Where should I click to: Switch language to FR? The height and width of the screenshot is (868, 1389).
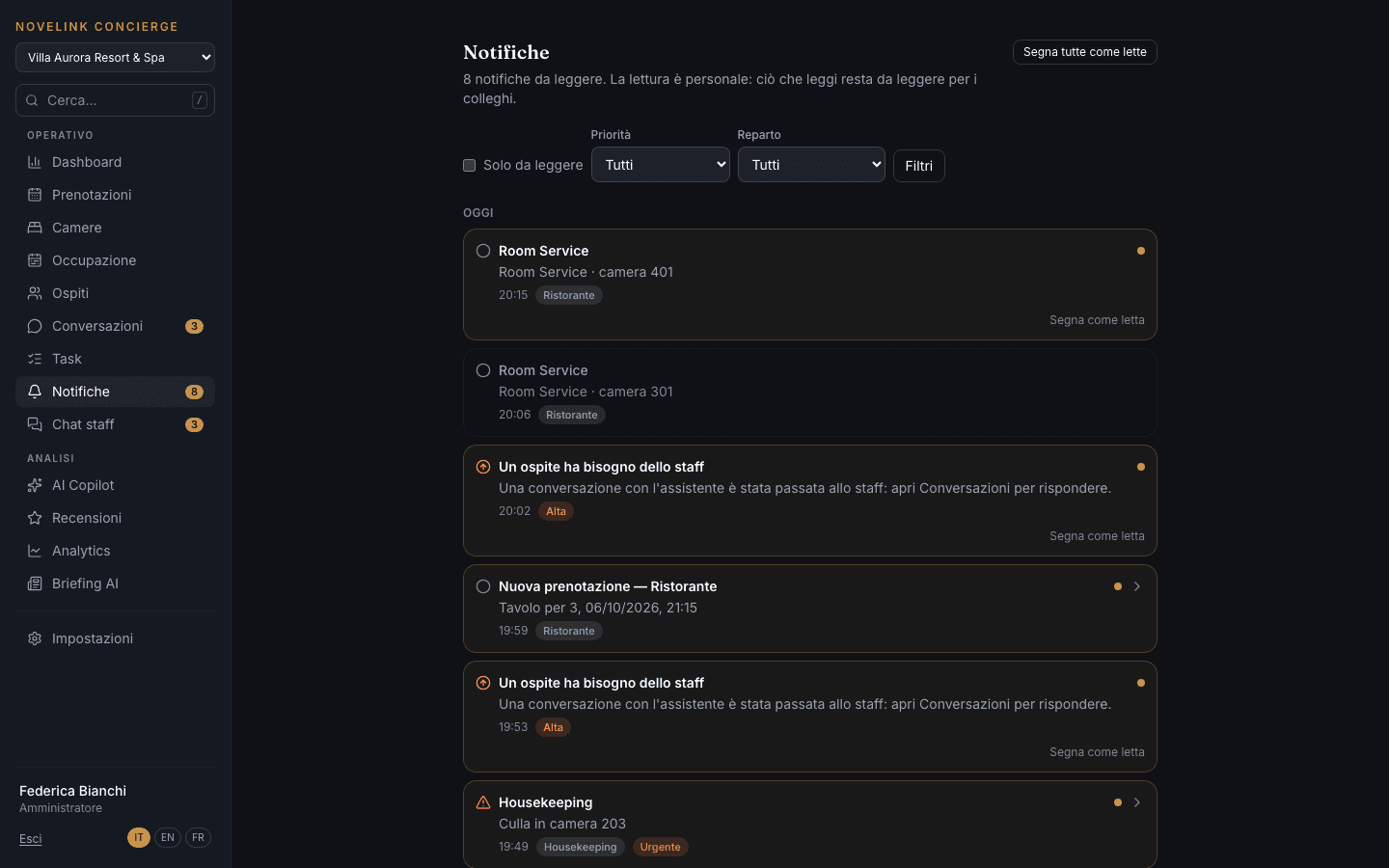tap(198, 837)
